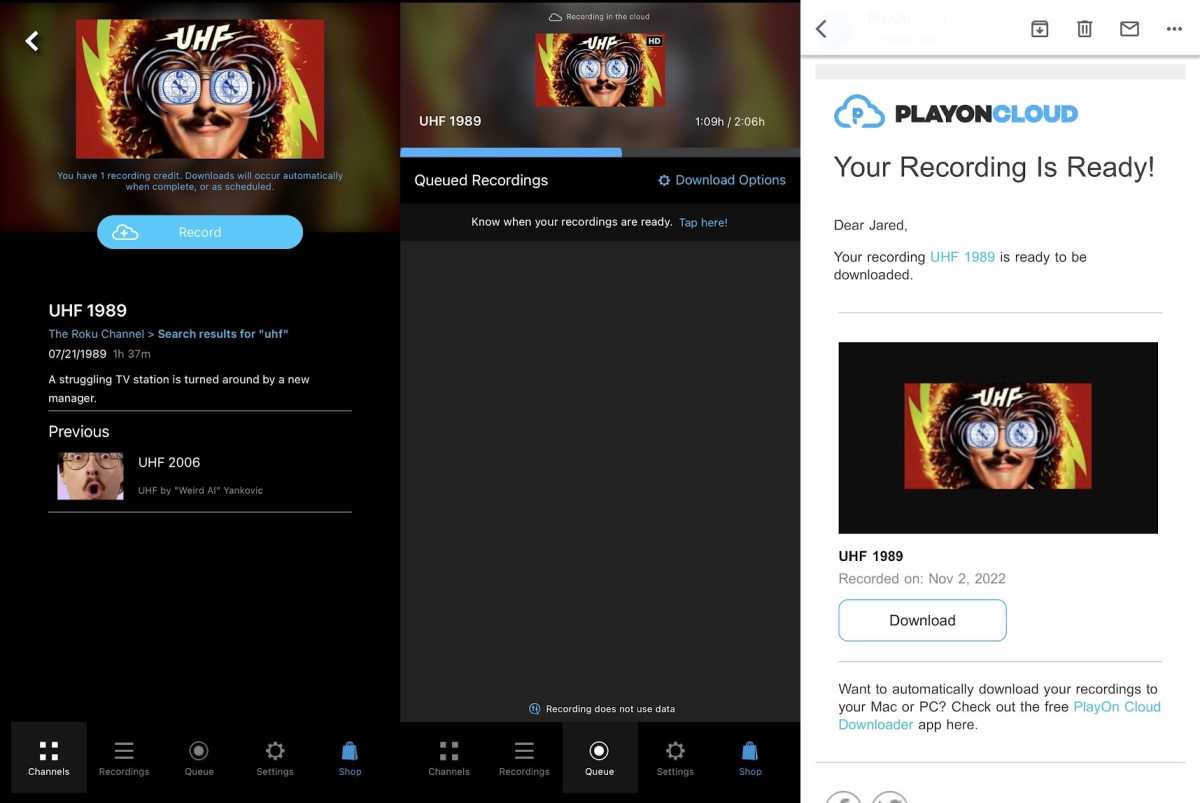Open Queue tab in left screen
The image size is (1200, 803).
click(x=199, y=759)
